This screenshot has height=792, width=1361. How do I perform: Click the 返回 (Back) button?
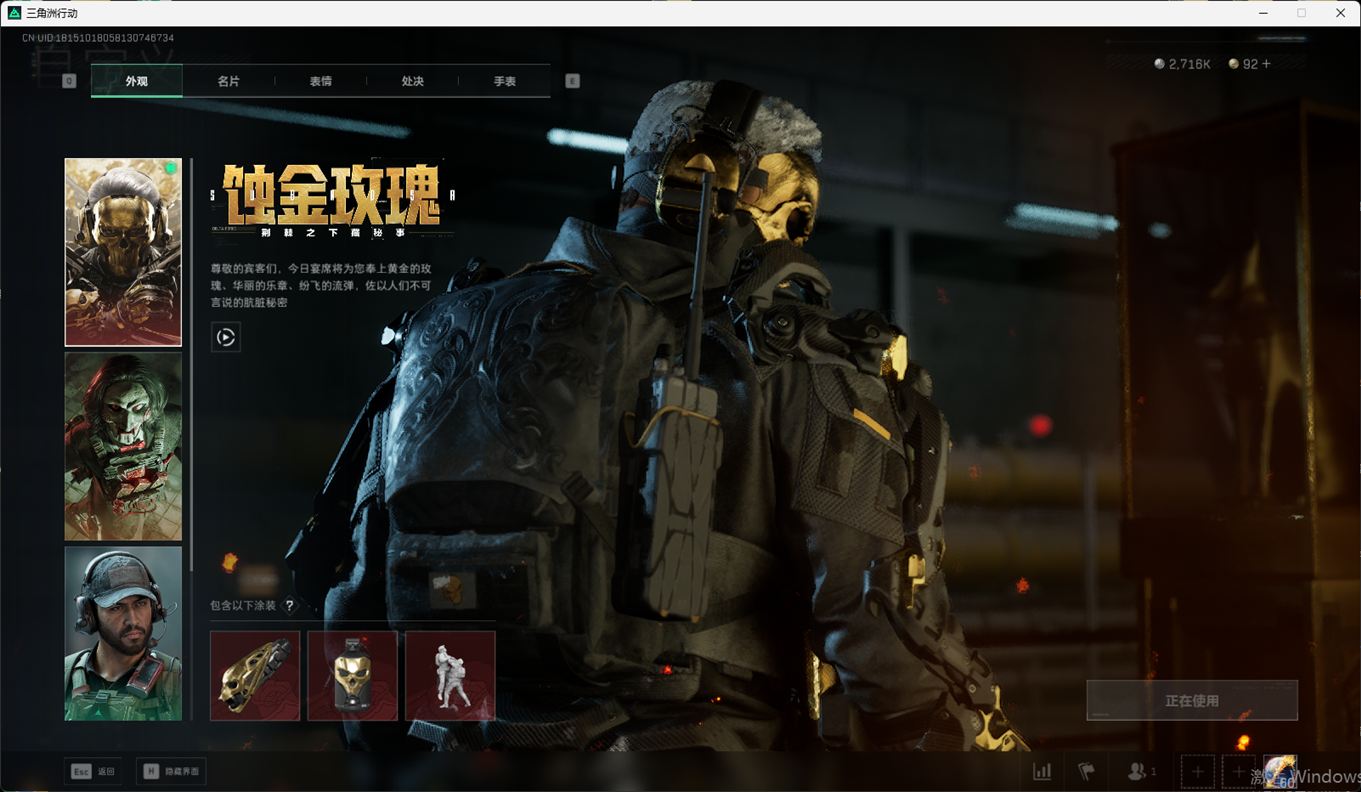tap(93, 771)
